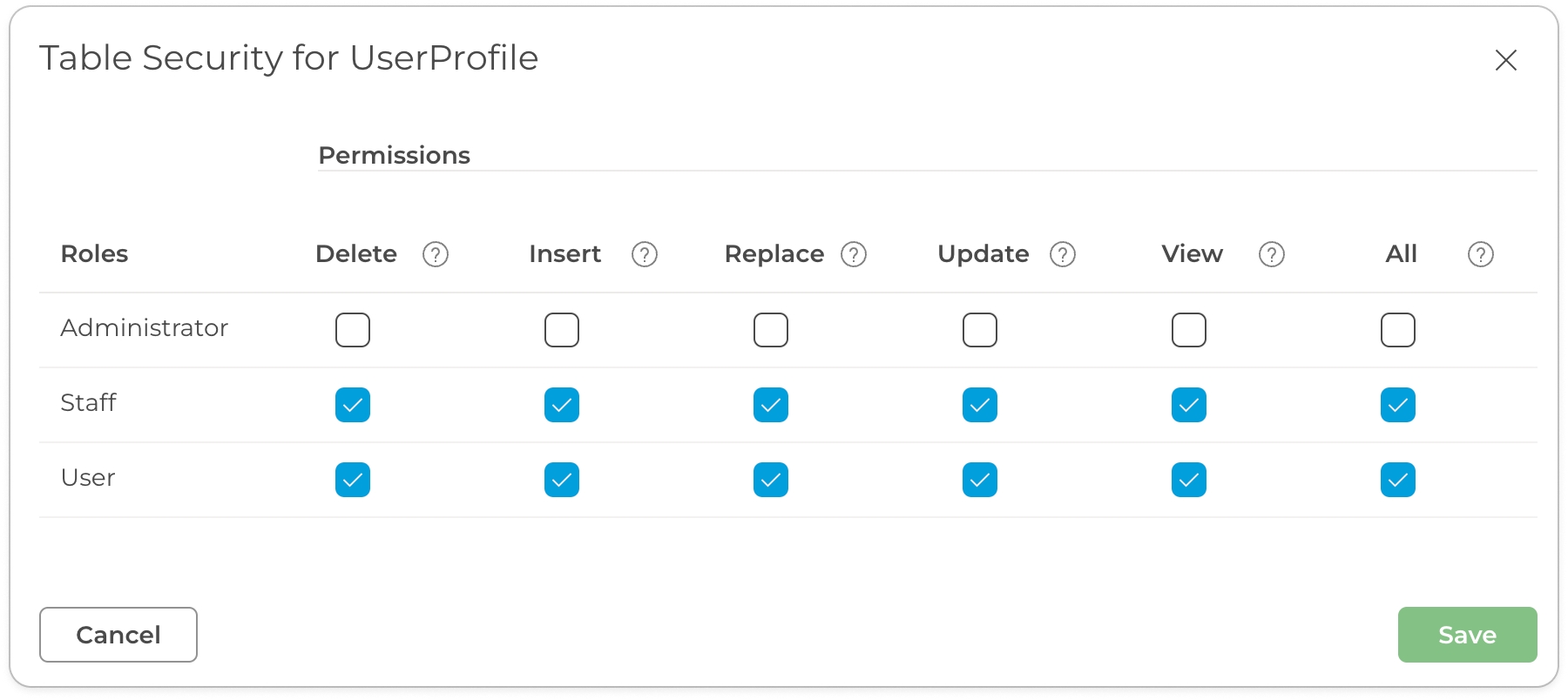Click the help icon next to Delete
The height and width of the screenshot is (700, 1568).
pos(436,254)
